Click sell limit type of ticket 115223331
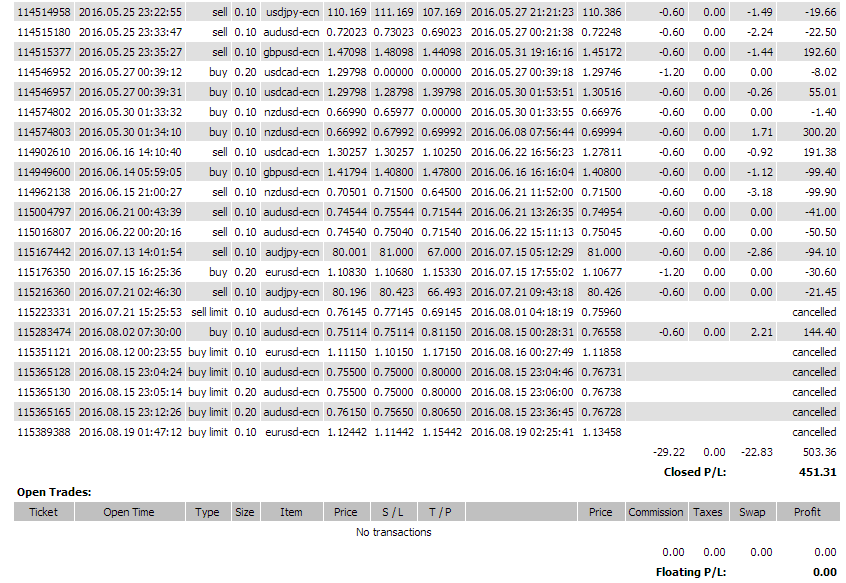Screen dimensions: 846x583 209,312
